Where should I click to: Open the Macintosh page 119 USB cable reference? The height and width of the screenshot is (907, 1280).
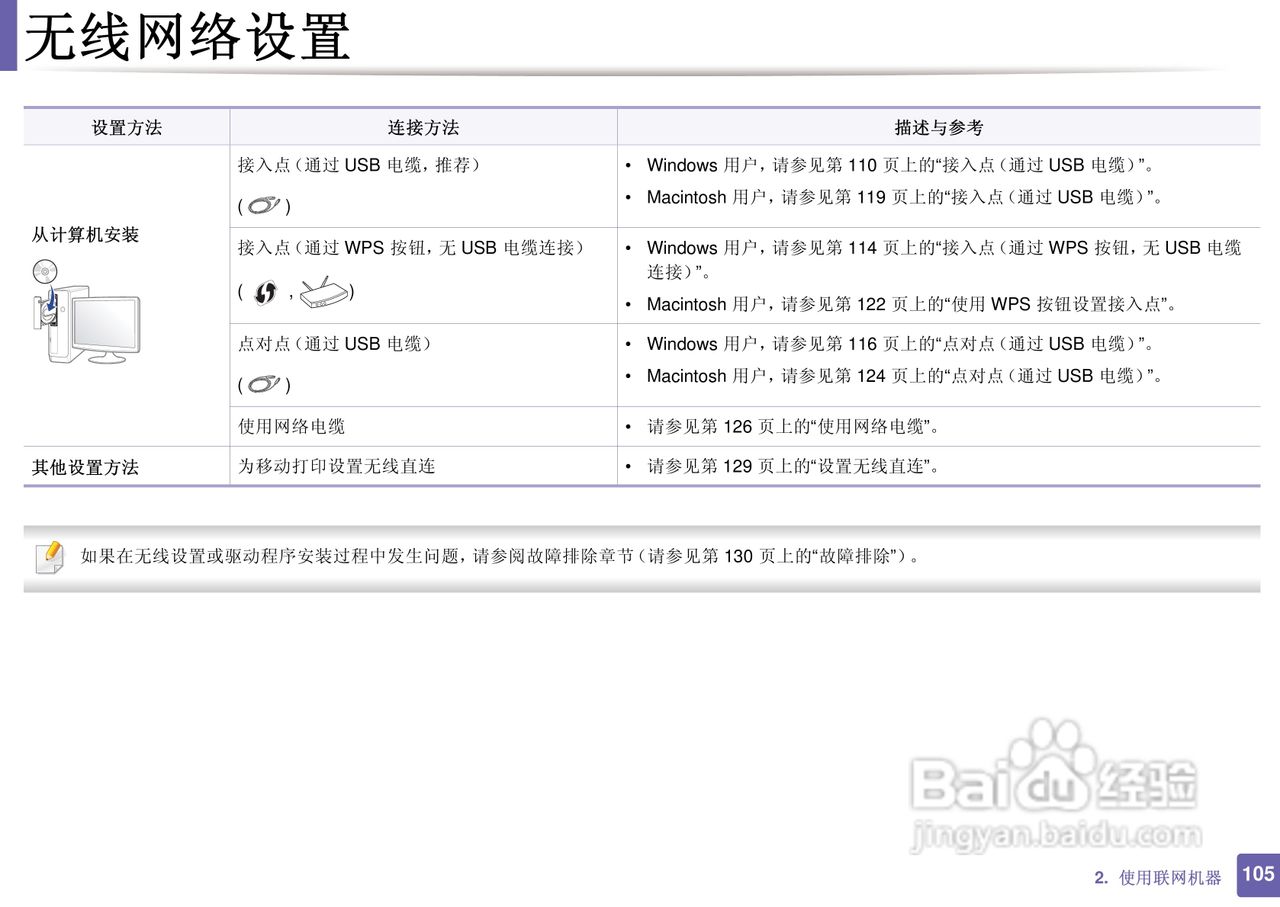click(x=906, y=197)
